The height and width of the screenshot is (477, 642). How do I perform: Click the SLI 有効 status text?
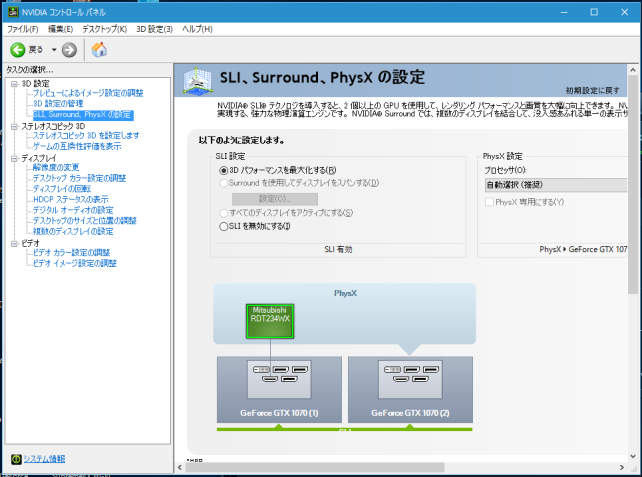point(338,249)
